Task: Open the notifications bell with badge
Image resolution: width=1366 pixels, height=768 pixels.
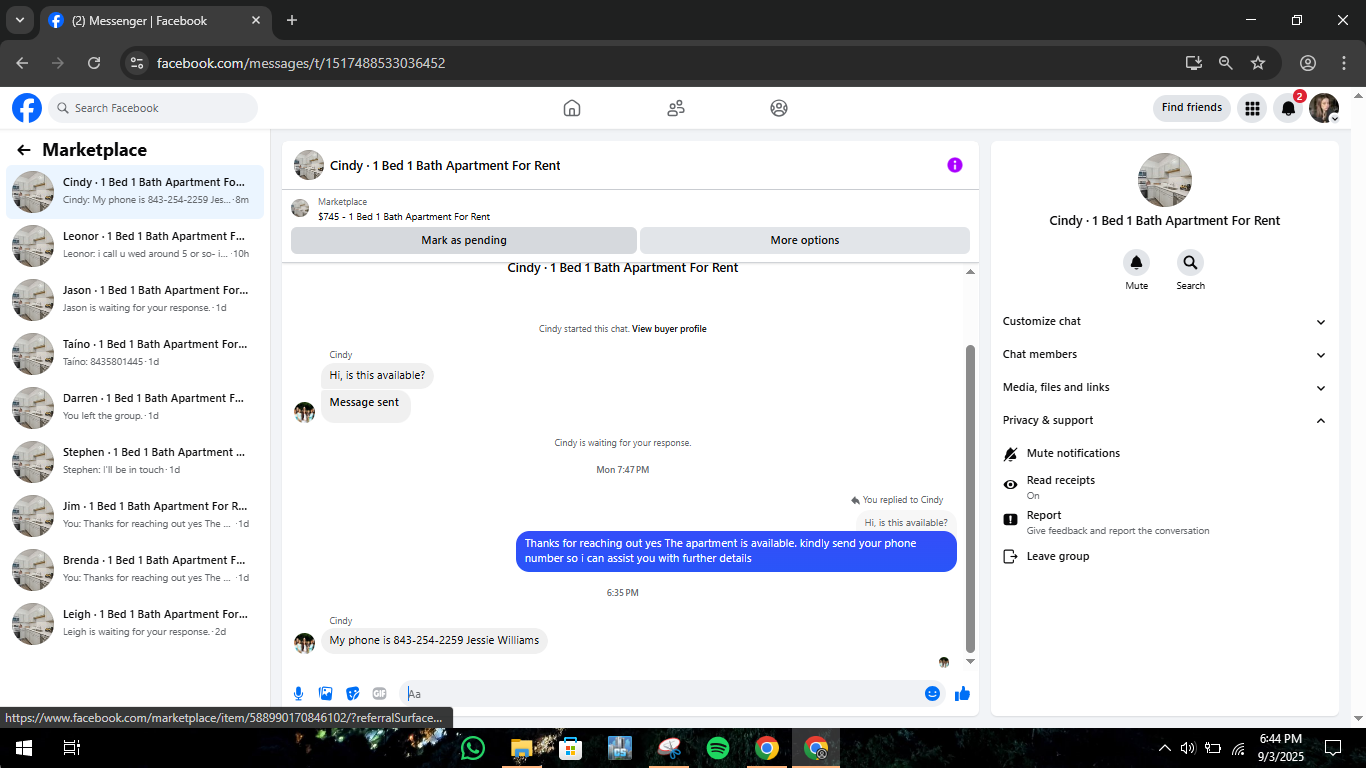Action: point(1289,108)
